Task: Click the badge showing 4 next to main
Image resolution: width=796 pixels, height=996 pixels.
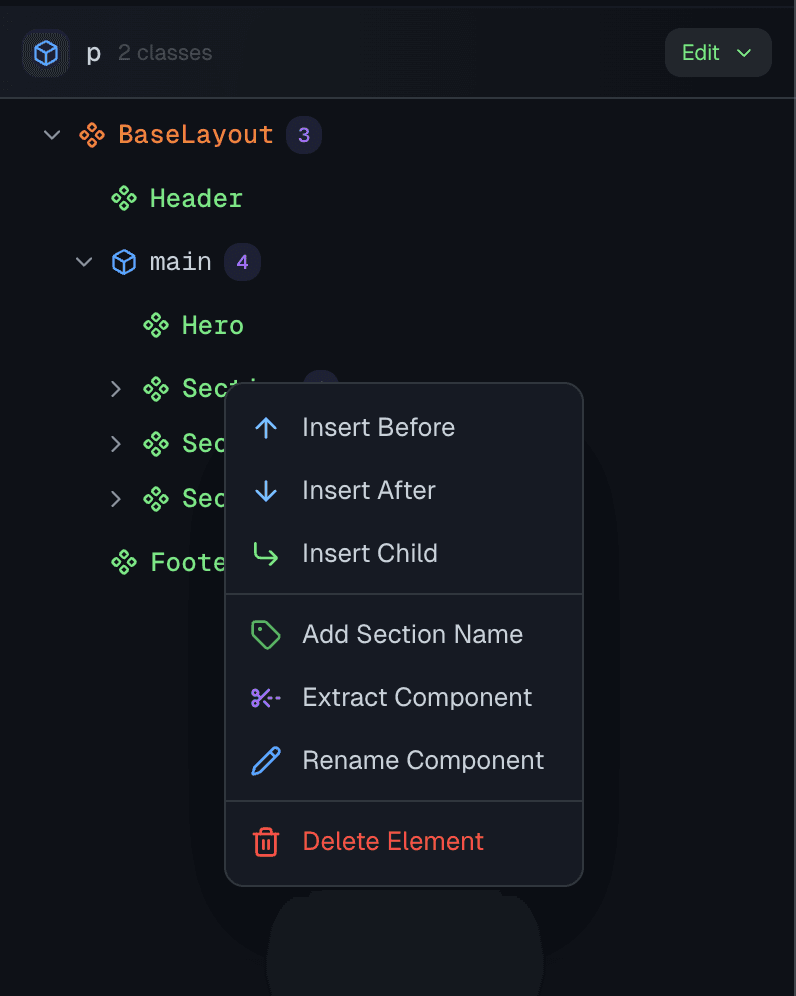Action: point(242,261)
